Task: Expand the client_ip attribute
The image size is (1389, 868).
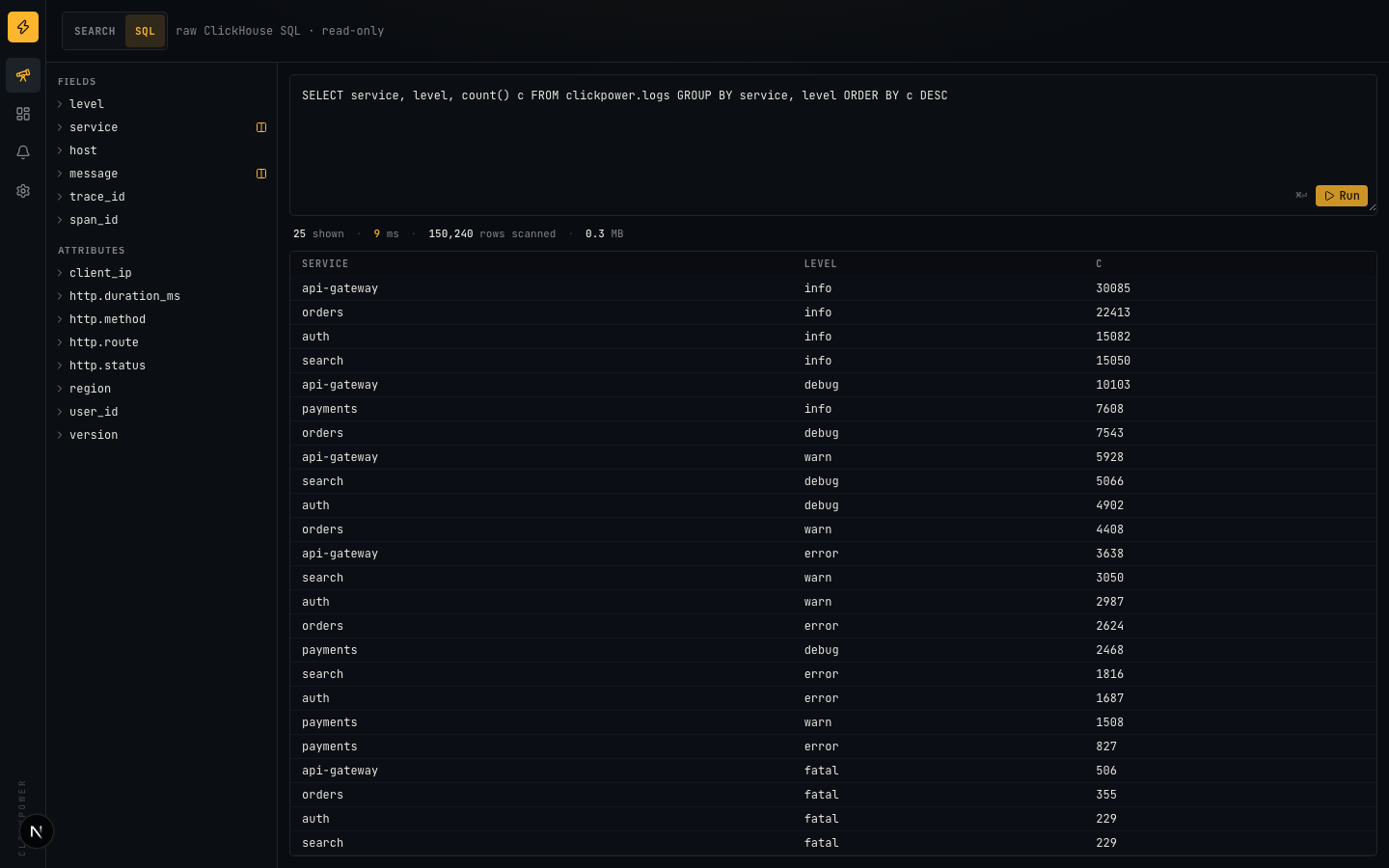Action: tap(161, 273)
